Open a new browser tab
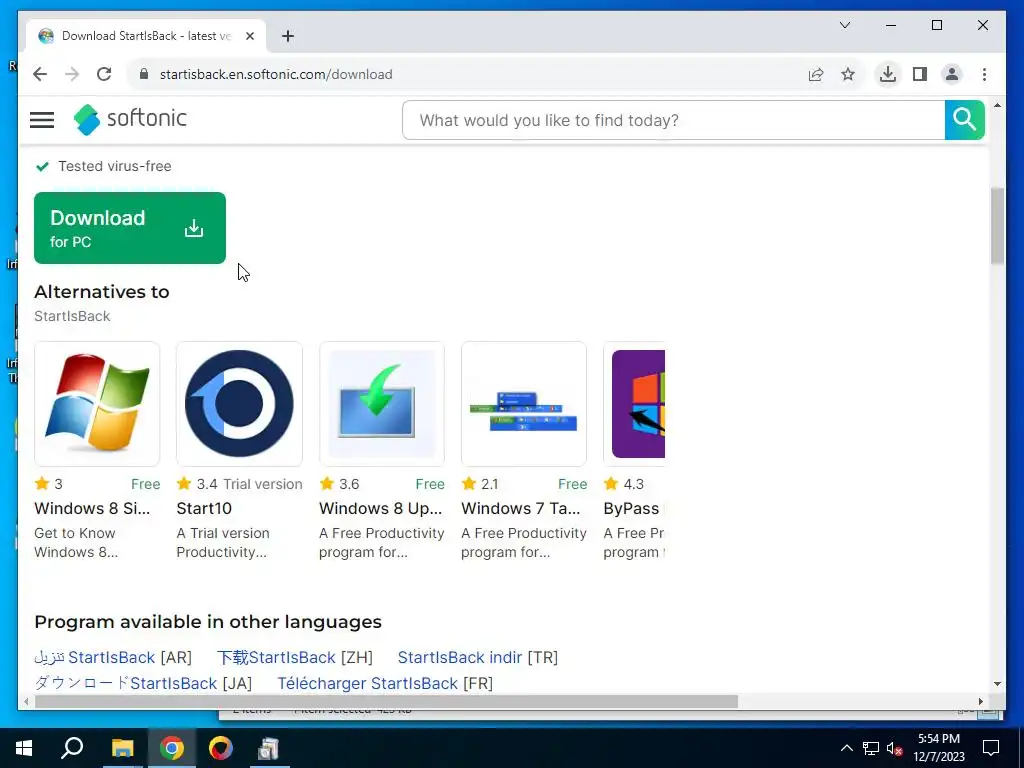This screenshot has width=1024, height=768. tap(288, 36)
